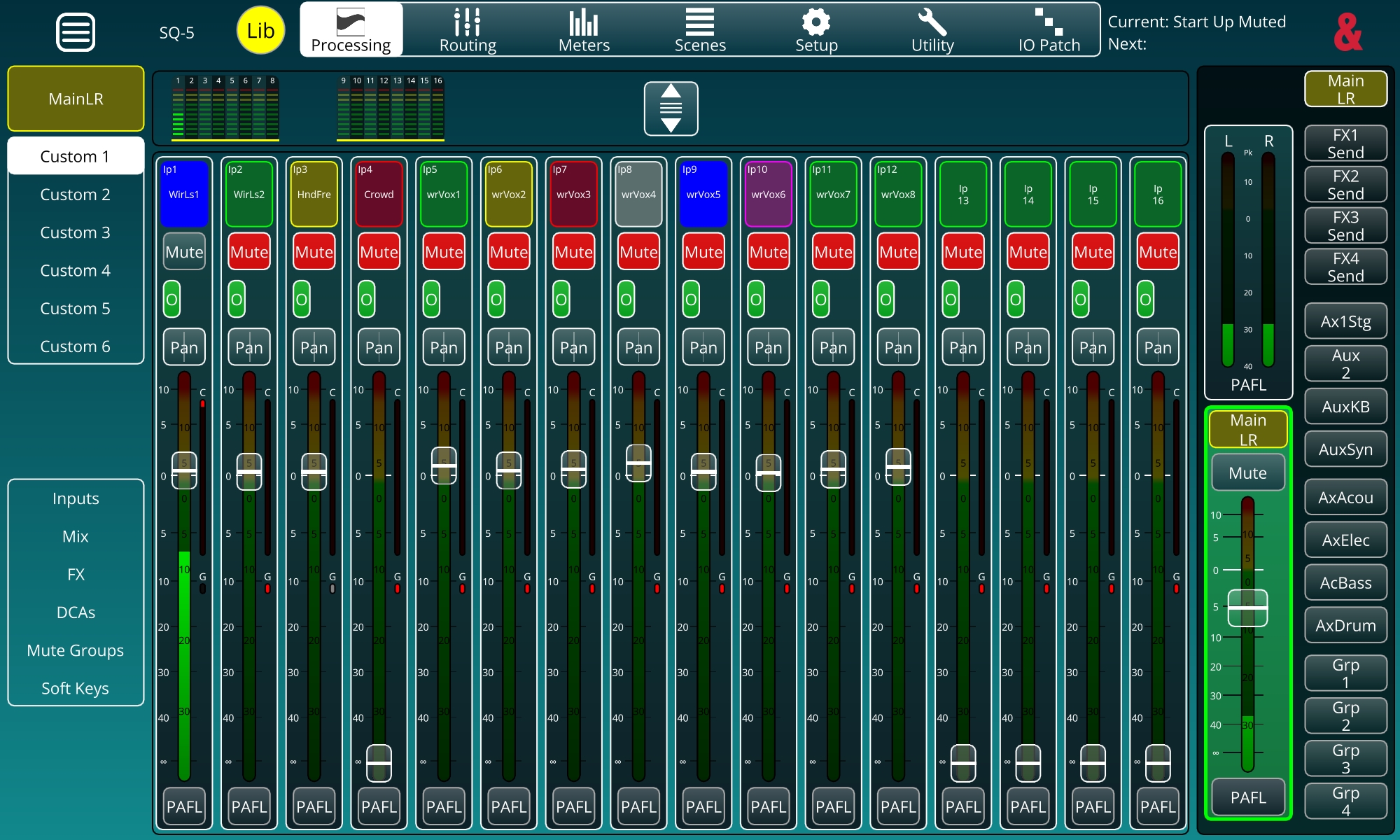Open the hamburger menu icon

coord(76,32)
